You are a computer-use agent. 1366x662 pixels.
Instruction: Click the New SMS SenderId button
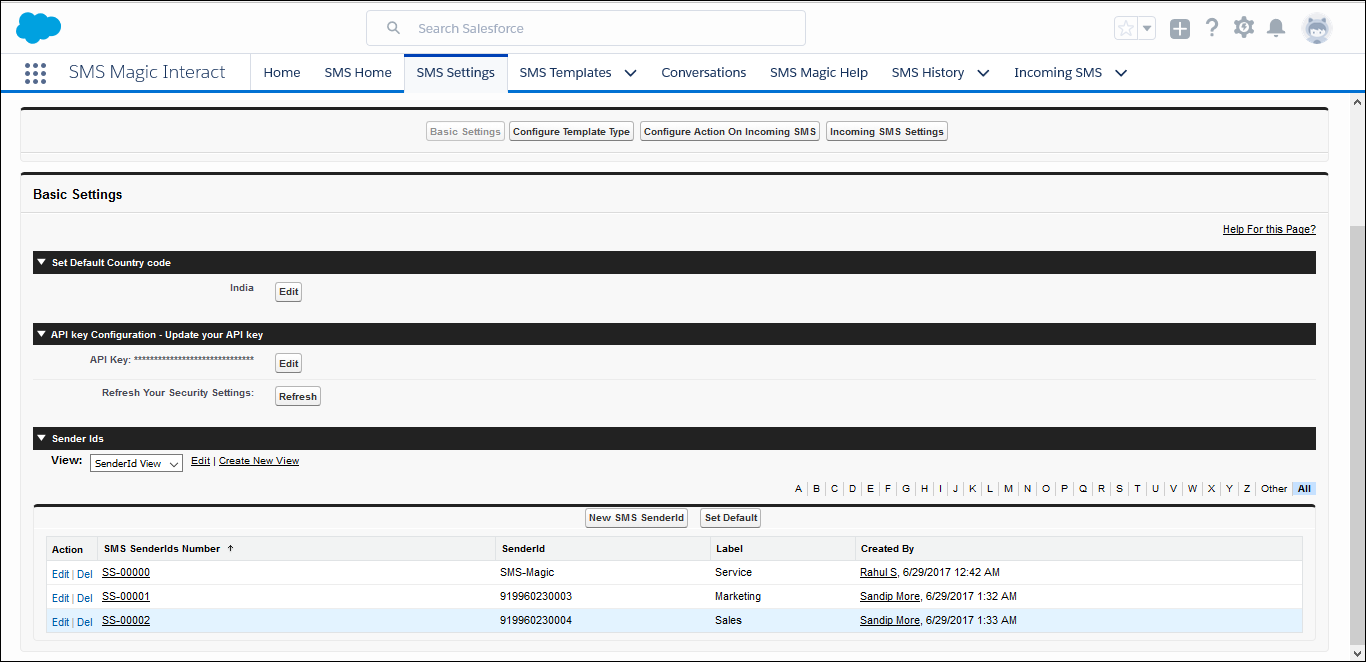[636, 518]
